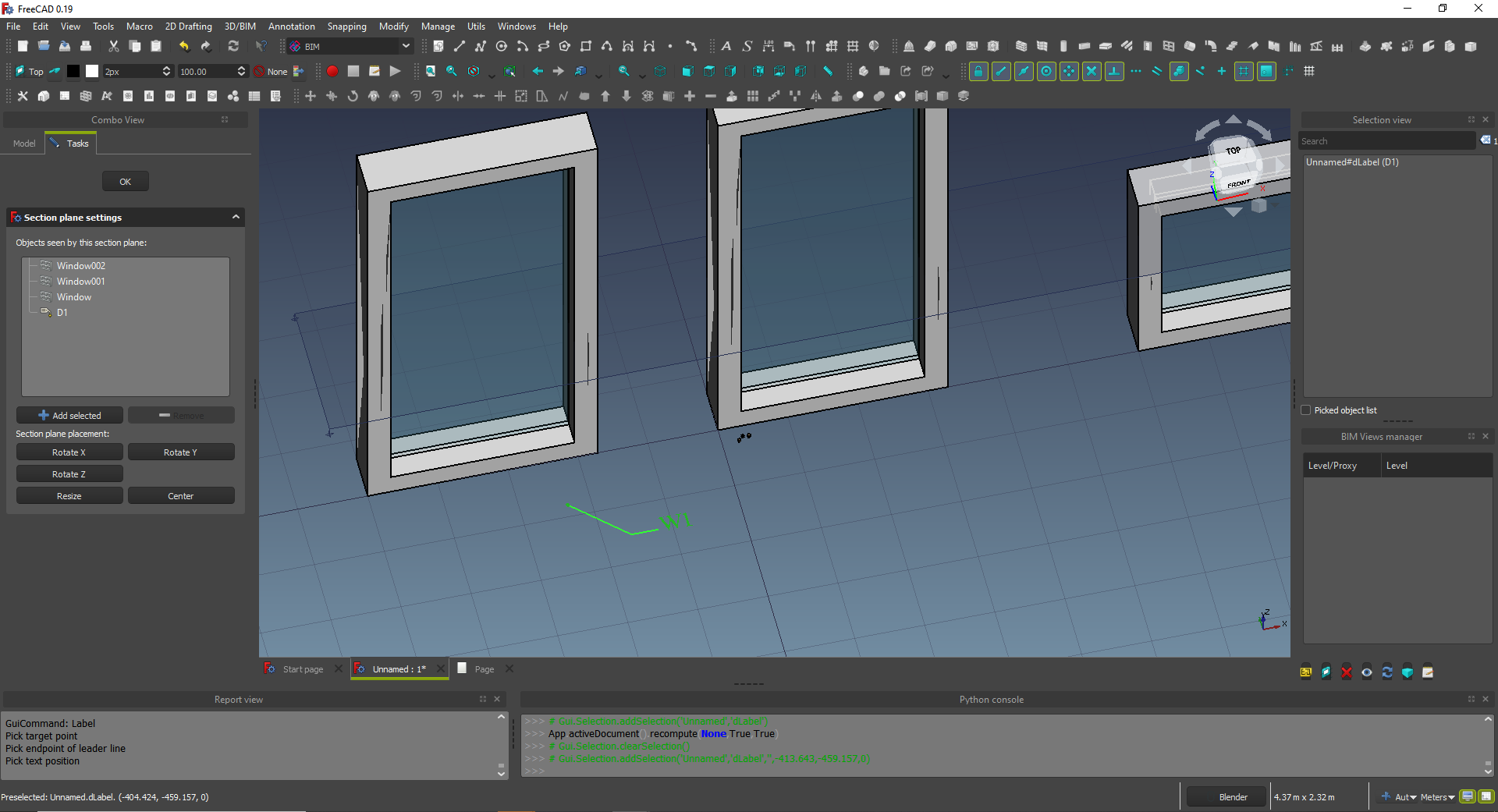Toggle the eye visibility icon in BIM Views manager
The image size is (1498, 812).
pos(1367,672)
